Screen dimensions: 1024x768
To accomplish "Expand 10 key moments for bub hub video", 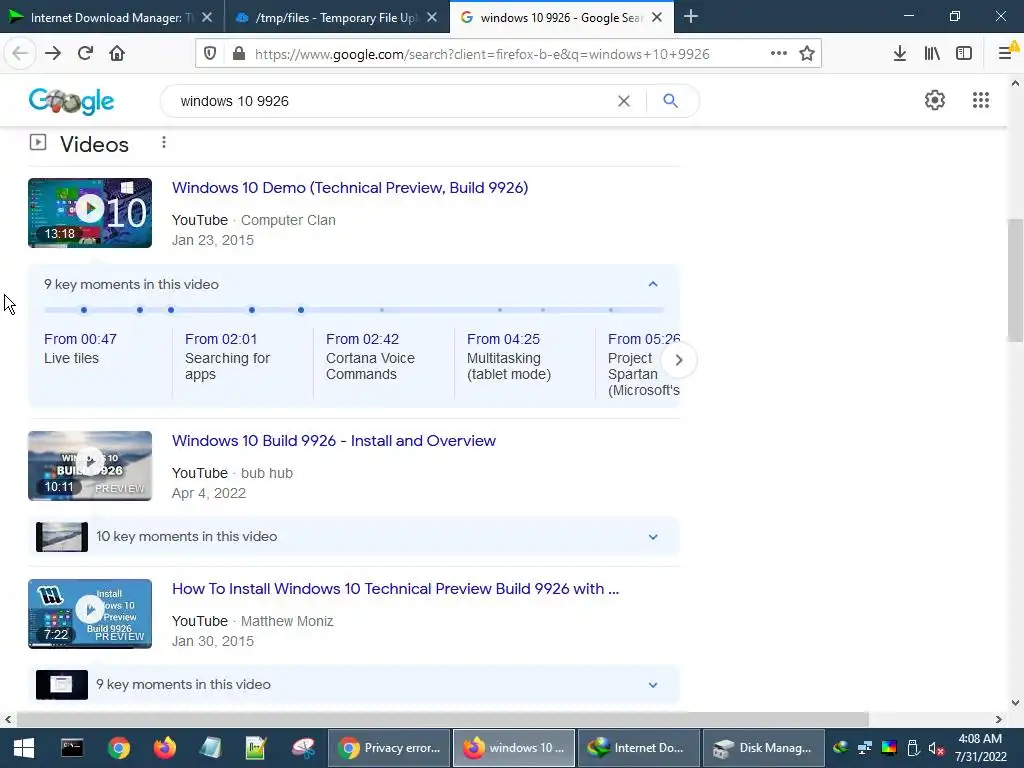I will pos(653,537).
